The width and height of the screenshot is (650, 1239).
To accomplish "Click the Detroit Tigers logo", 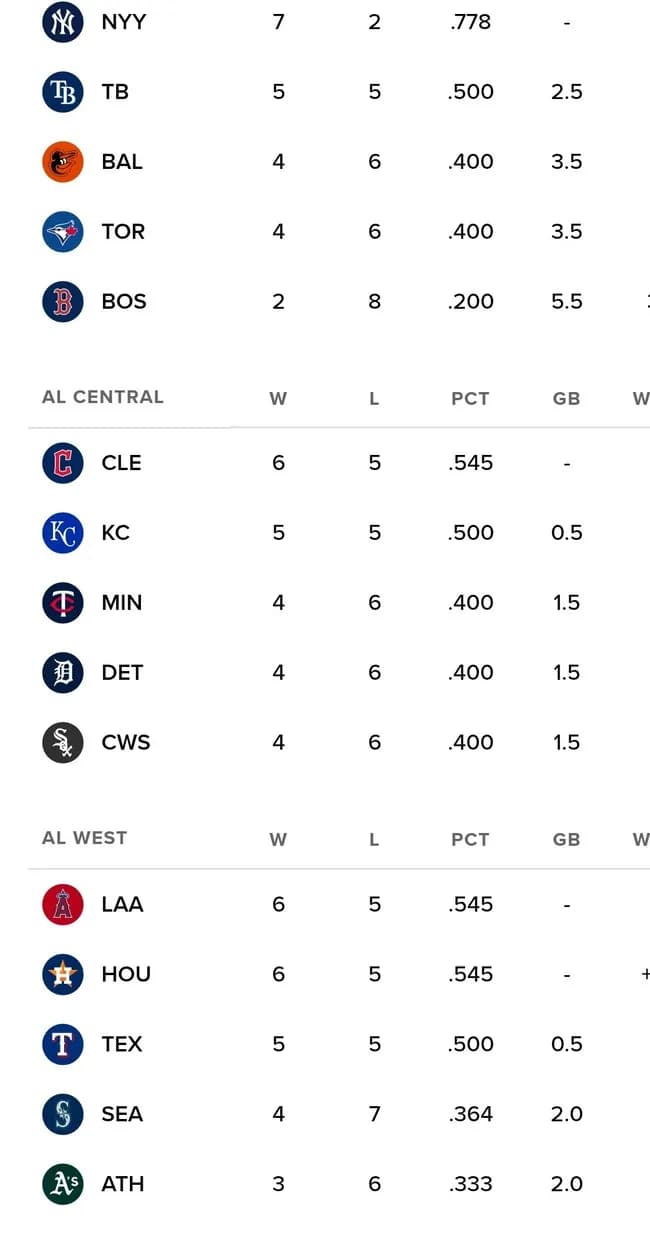I will pyautogui.click(x=62, y=673).
